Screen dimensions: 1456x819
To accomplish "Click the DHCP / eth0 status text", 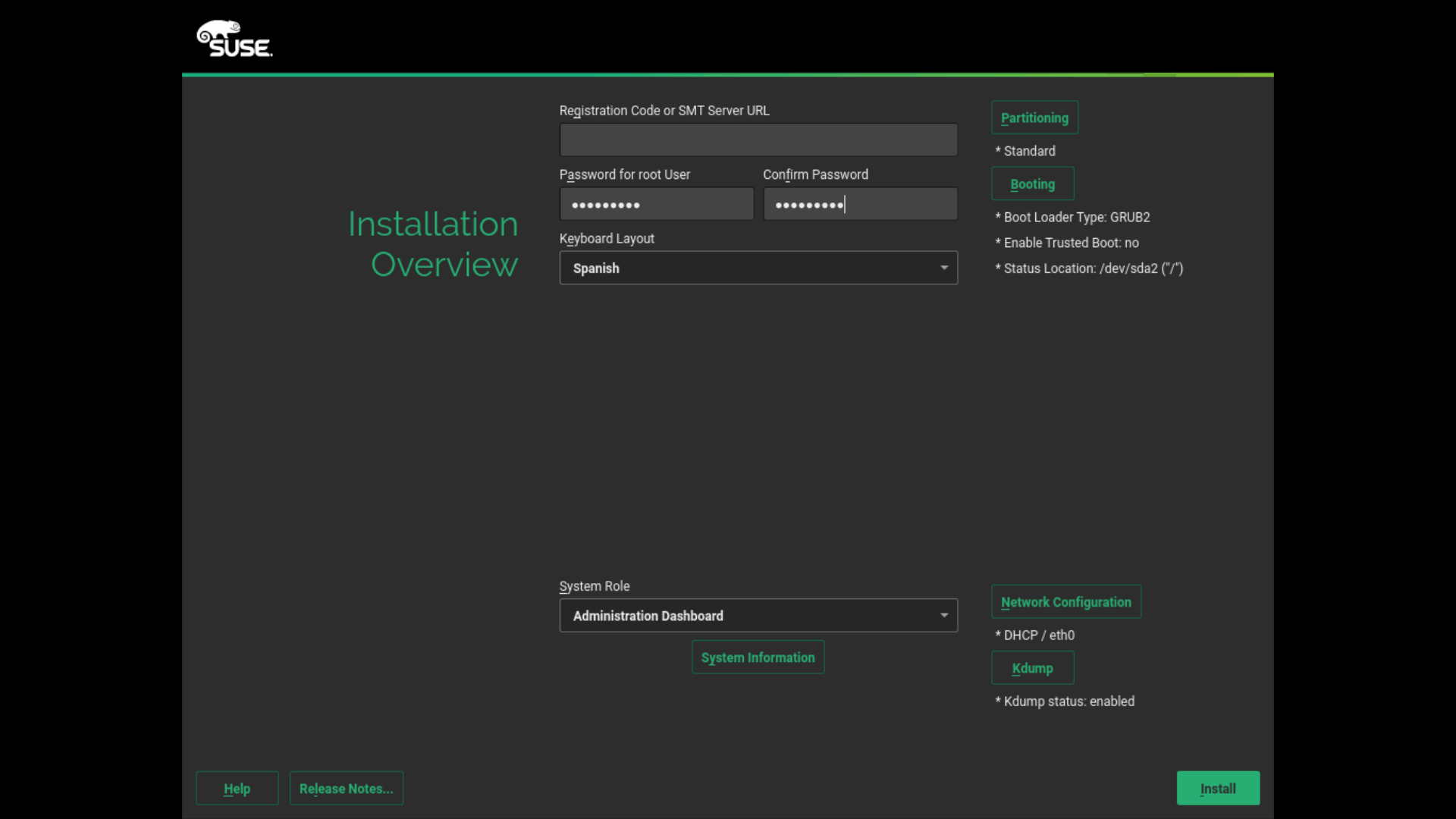I will 1034,635.
